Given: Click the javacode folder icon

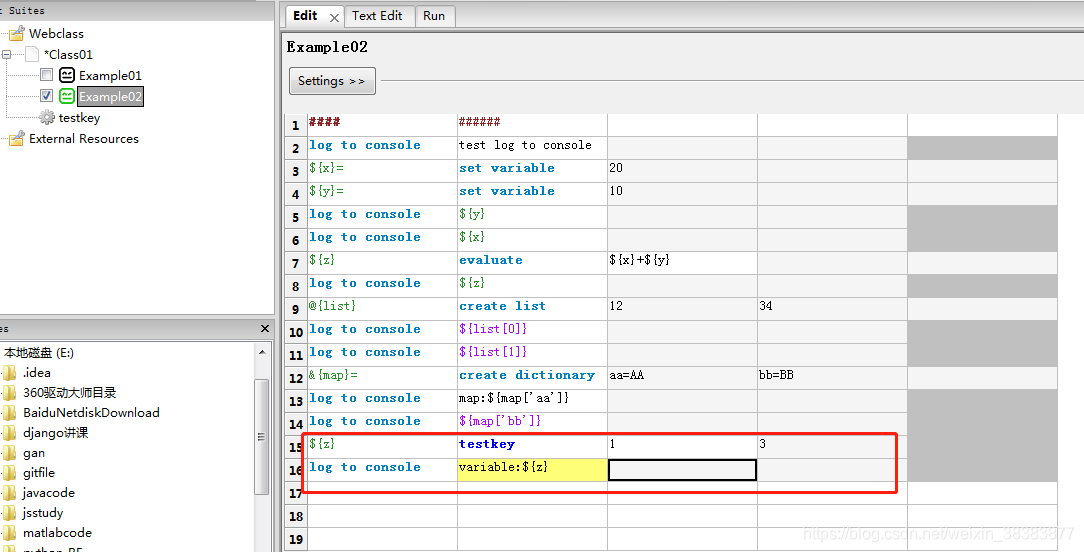Looking at the screenshot, I should pos(9,493).
